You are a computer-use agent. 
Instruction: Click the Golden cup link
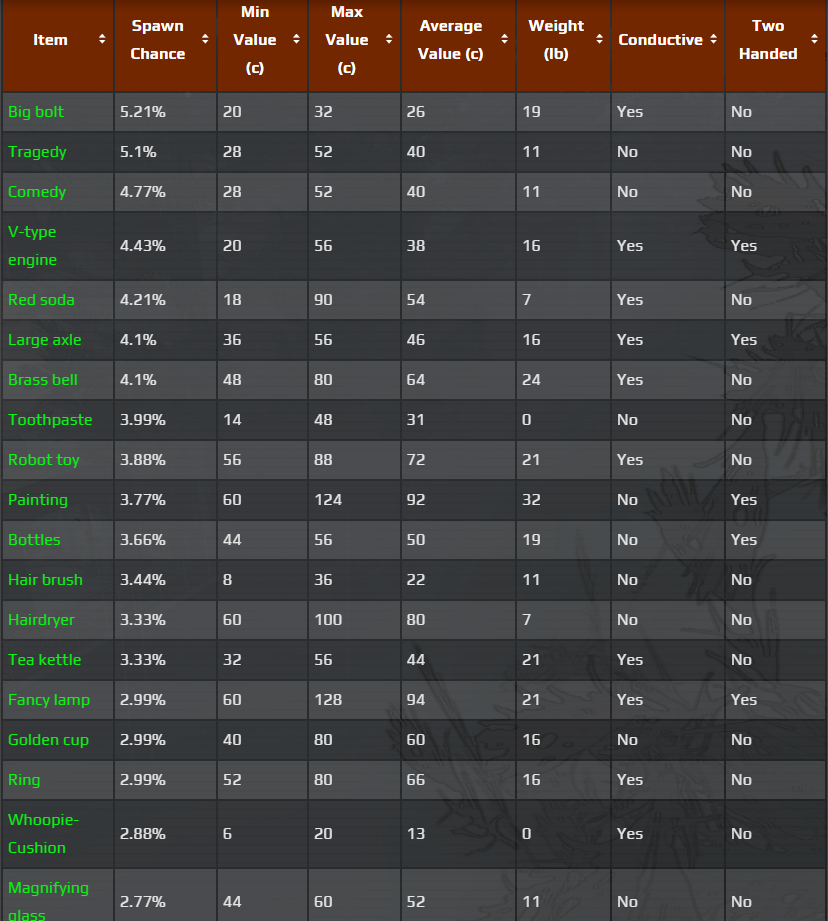tap(48, 740)
